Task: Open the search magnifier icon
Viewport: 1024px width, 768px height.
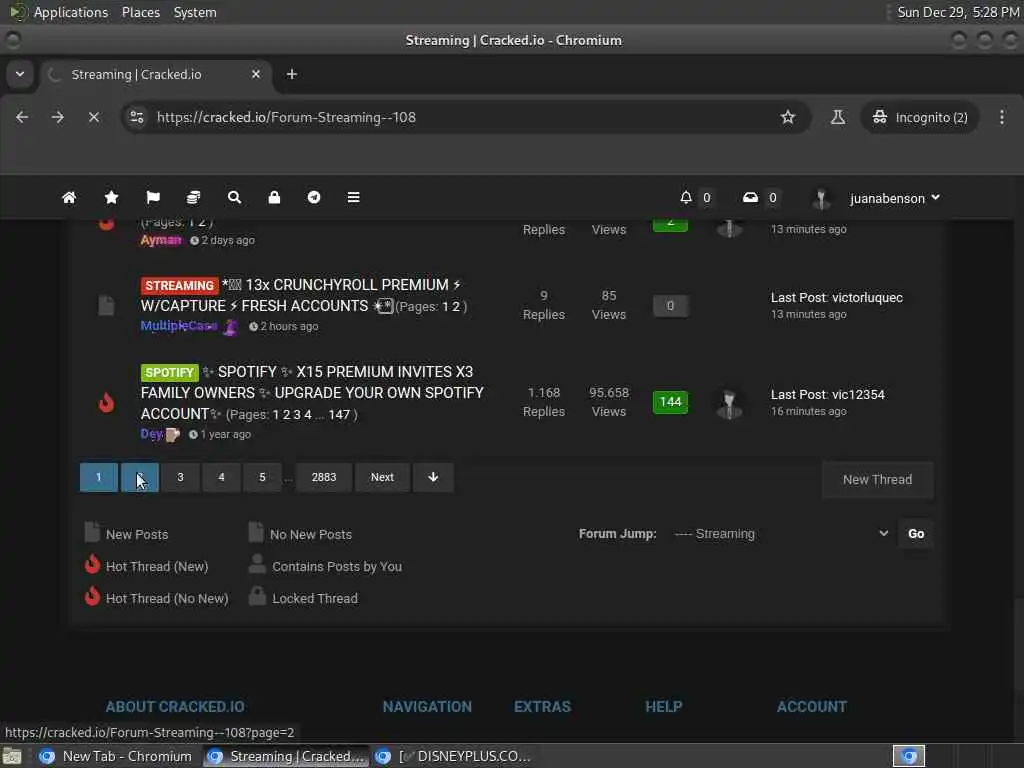Action: [234, 197]
